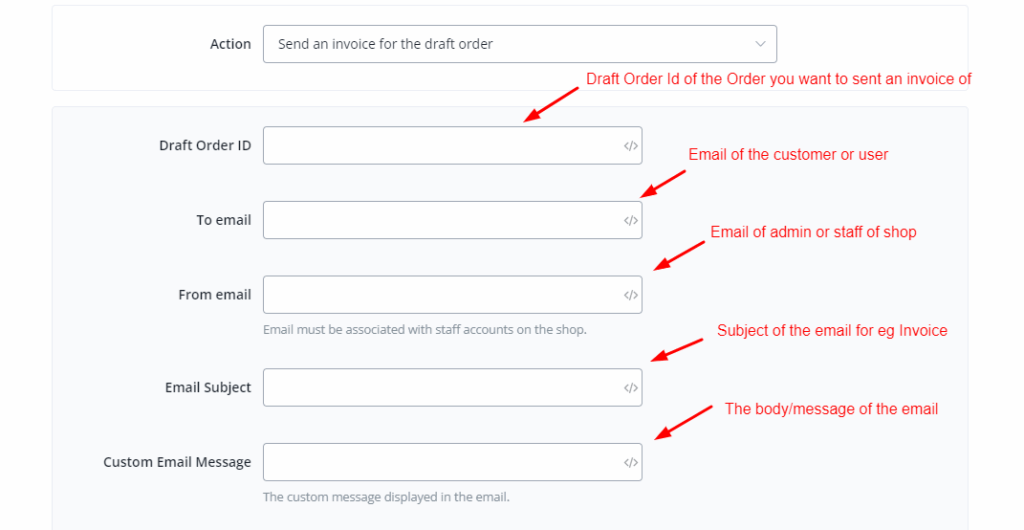Click into the Email Subject text field
The height and width of the screenshot is (530, 1024).
[x=440, y=388]
